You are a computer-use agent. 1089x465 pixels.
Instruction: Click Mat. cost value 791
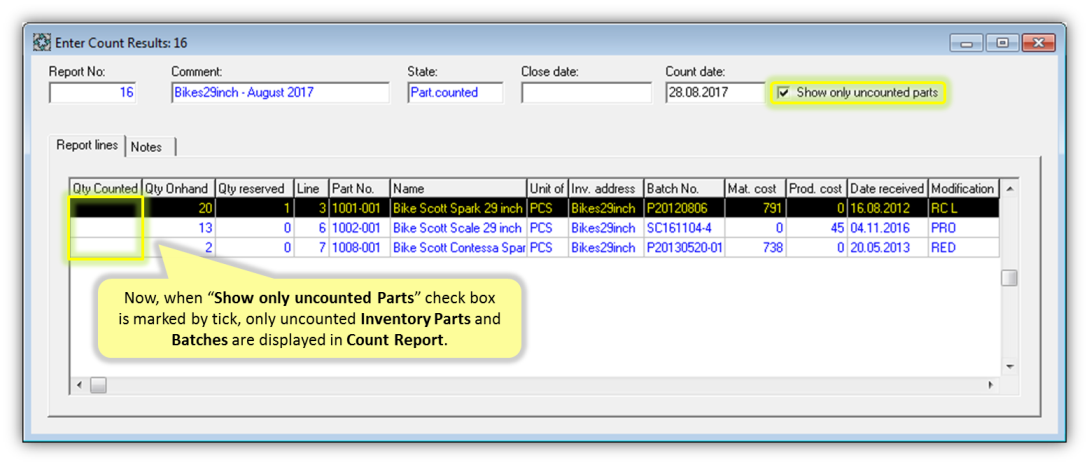pos(755,208)
